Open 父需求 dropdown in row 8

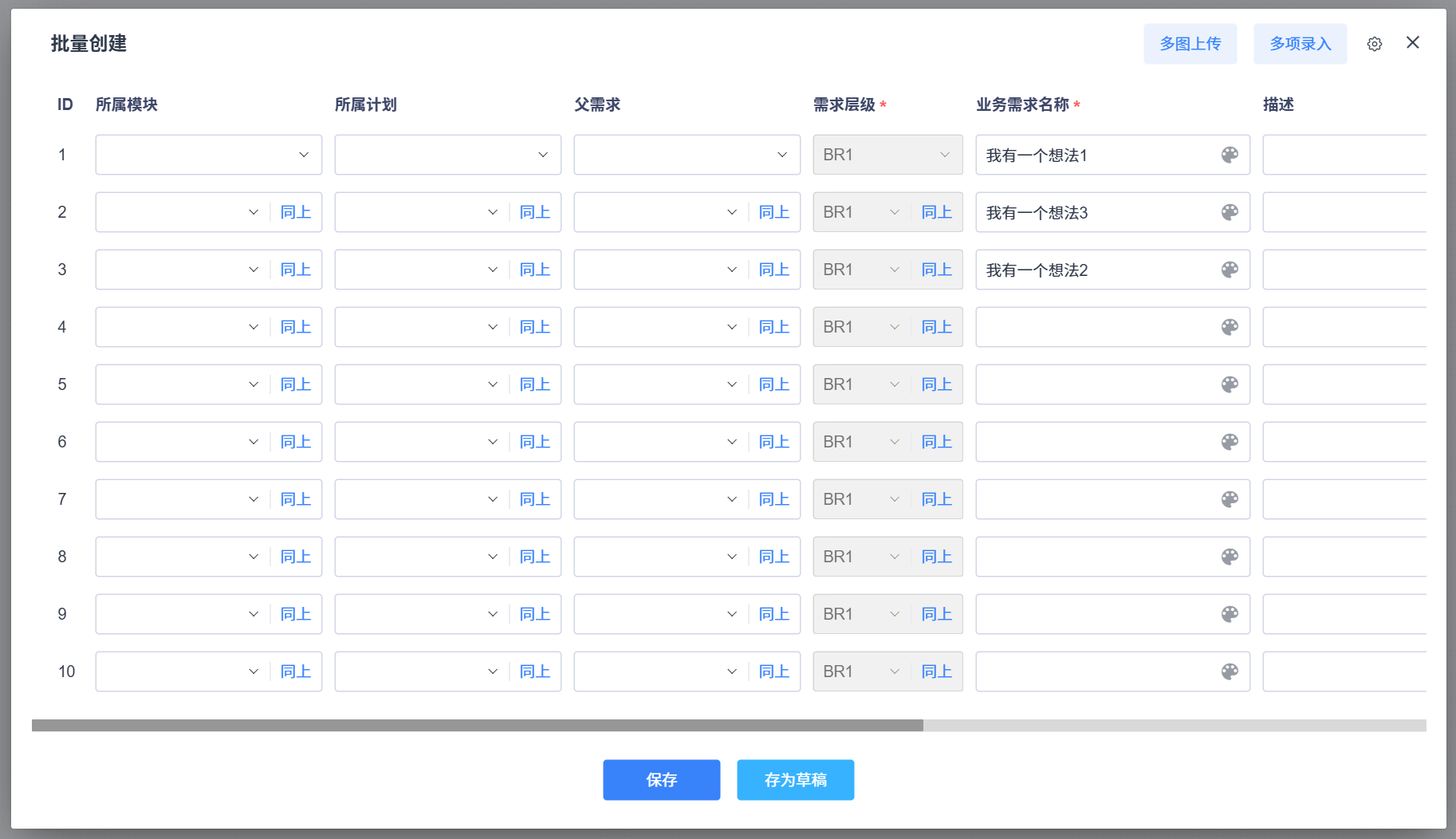(661, 557)
